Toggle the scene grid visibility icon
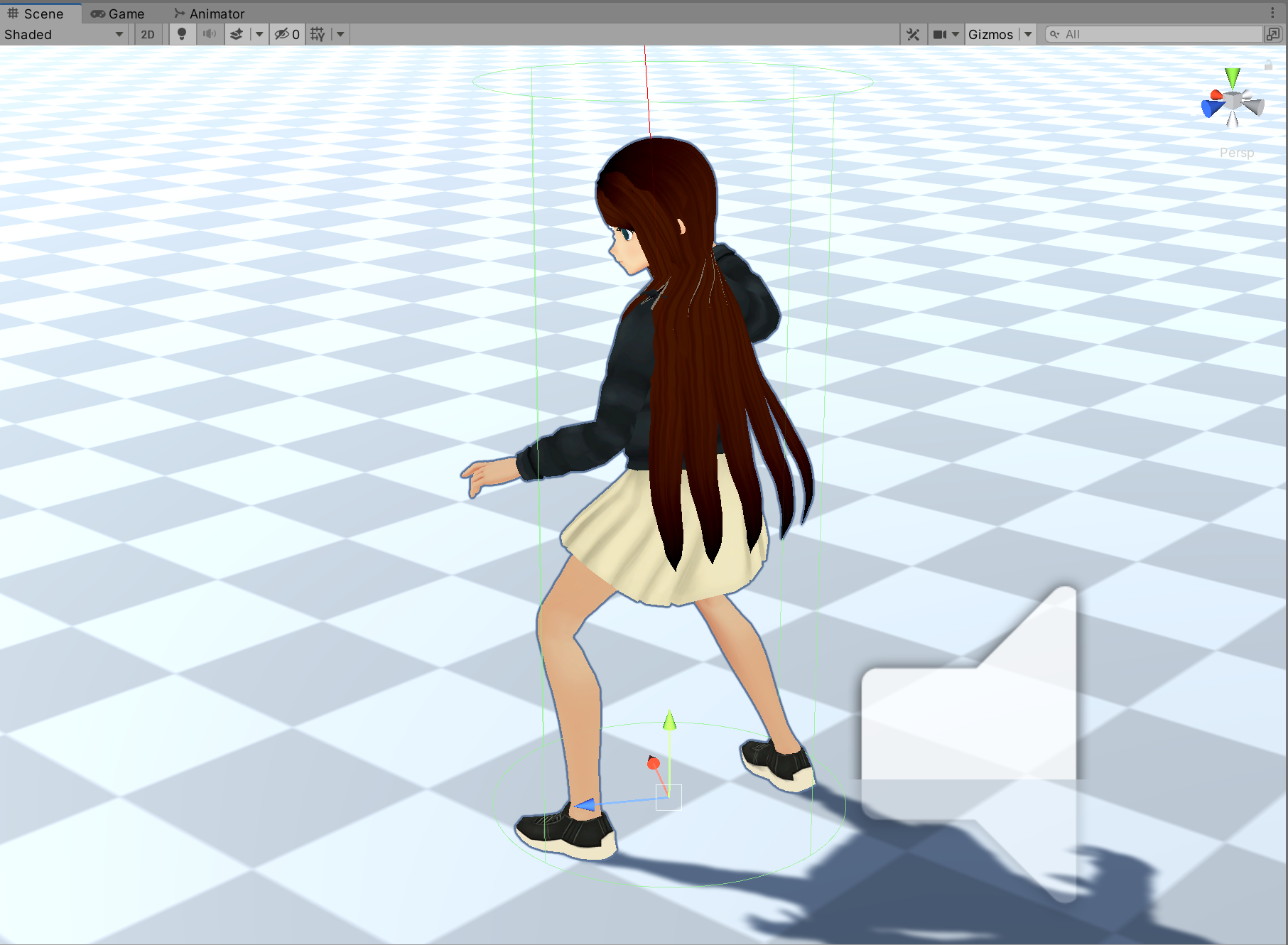 tap(318, 34)
